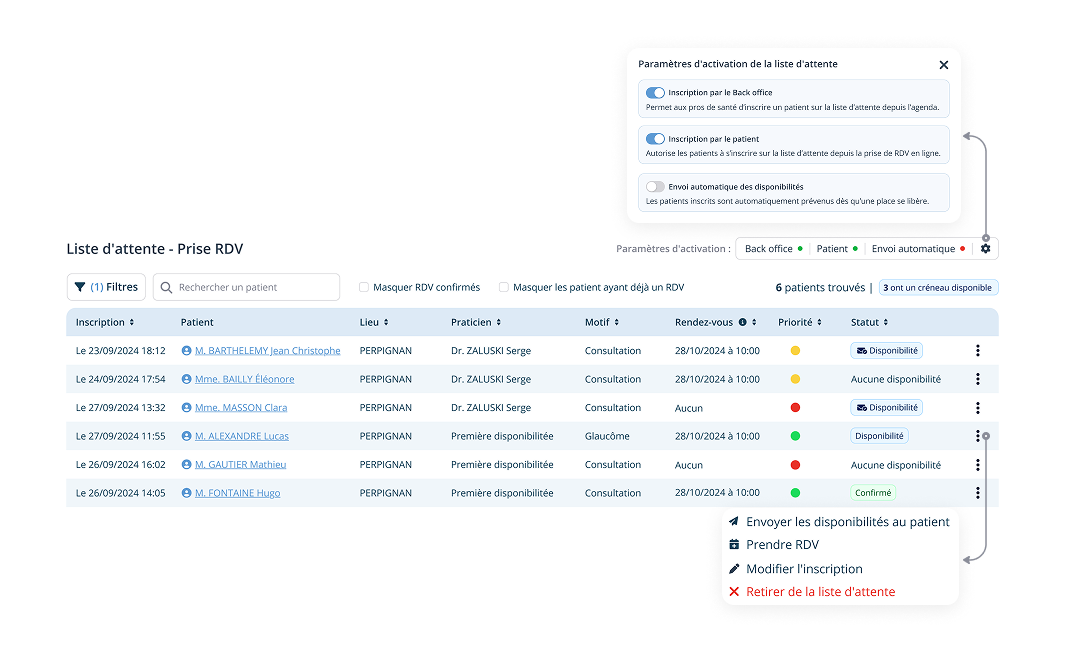The height and width of the screenshot is (653, 1065).
Task: Click the calendar icon beside Prendre RDV
Action: tap(734, 544)
